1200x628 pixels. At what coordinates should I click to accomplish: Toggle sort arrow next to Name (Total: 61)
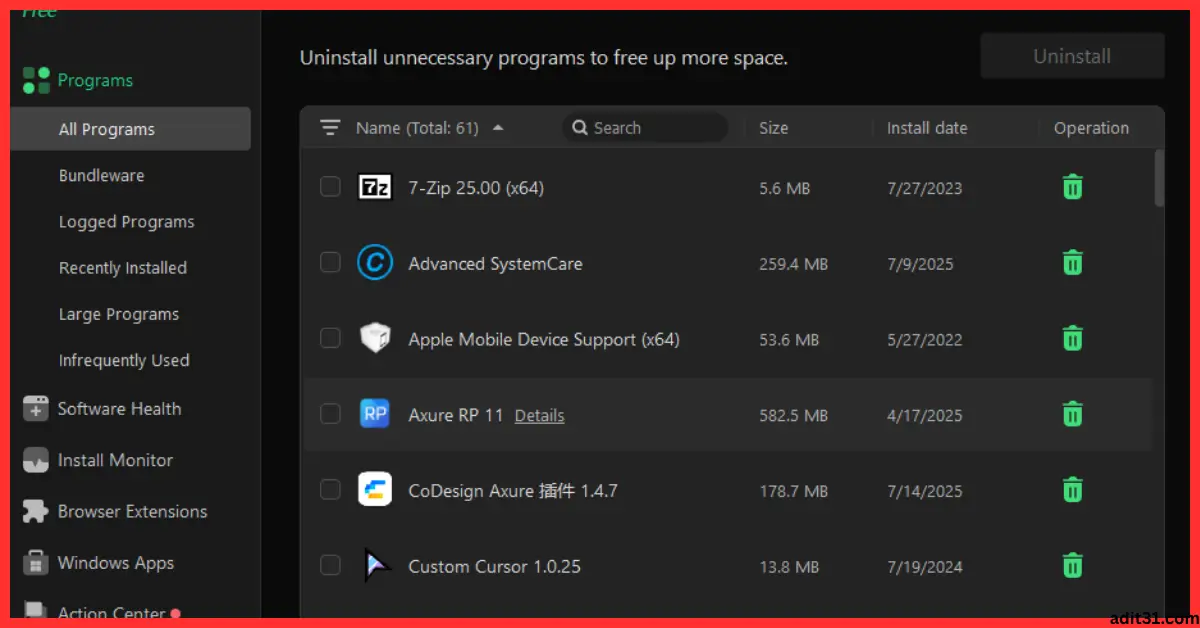[x=498, y=128]
